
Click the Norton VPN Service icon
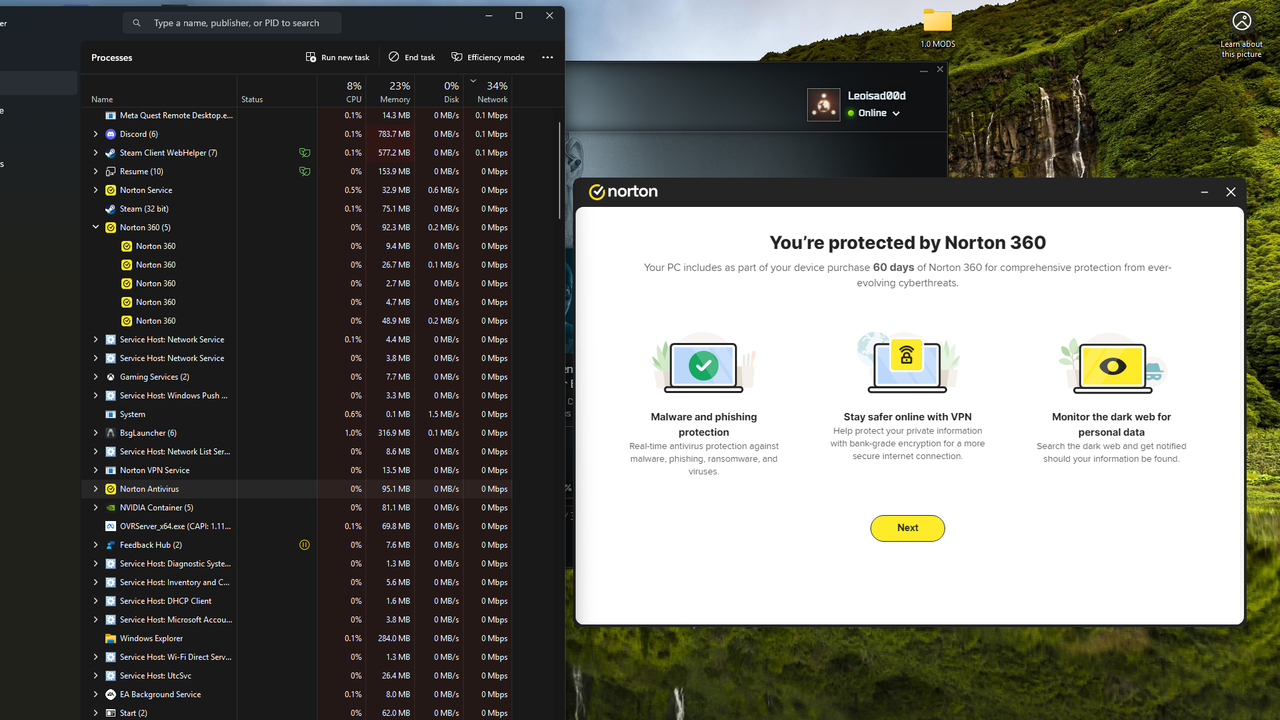coord(110,470)
